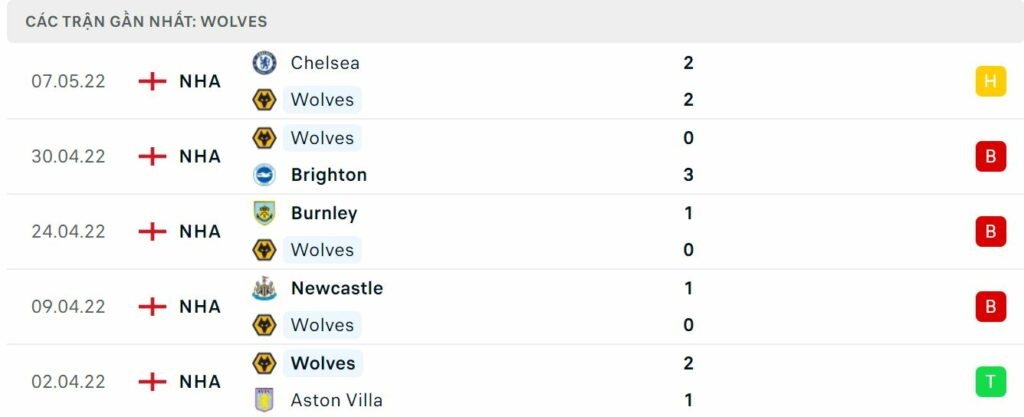The width and height of the screenshot is (1024, 417).
Task: Click the Brighton club crest icon
Action: coord(264,175)
